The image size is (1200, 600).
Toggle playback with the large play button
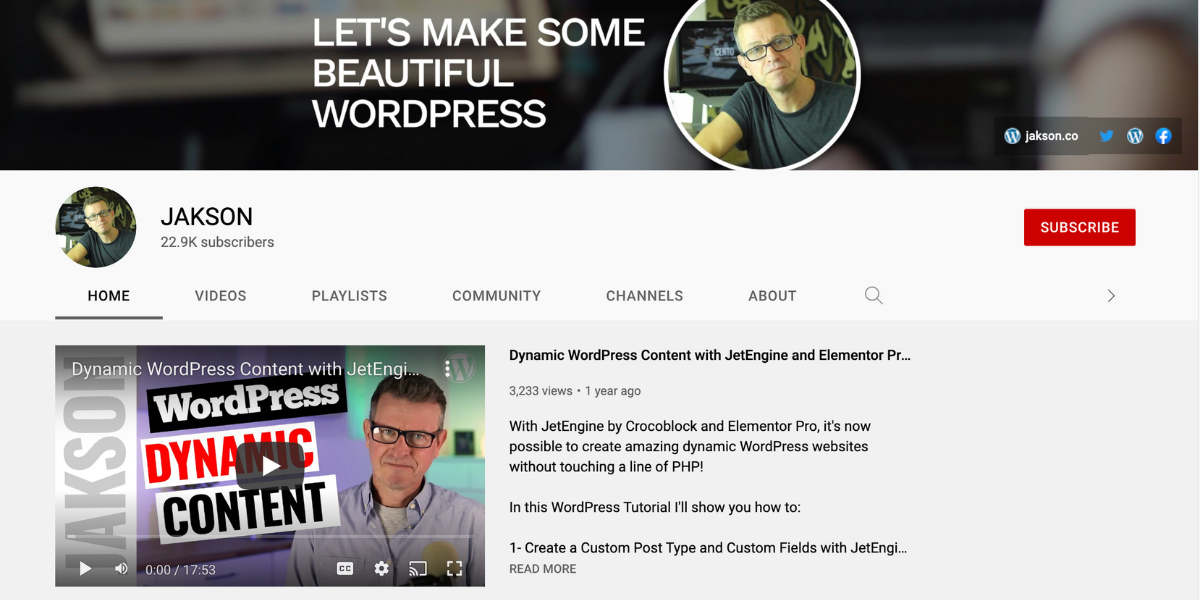tap(270, 465)
